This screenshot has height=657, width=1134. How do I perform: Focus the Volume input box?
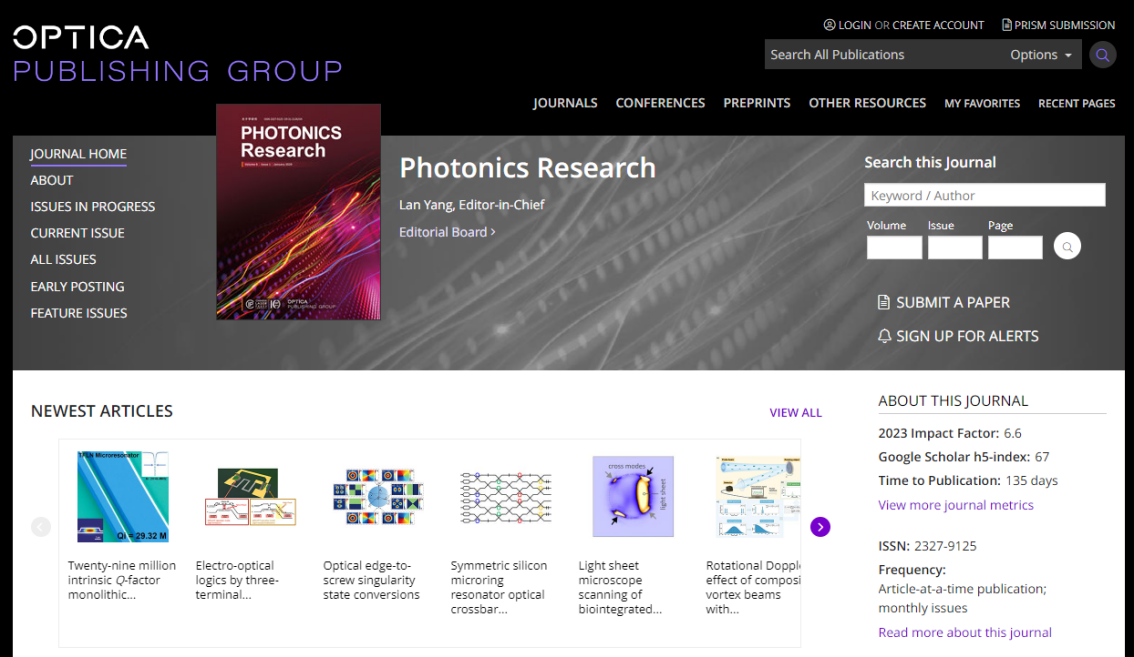894,247
